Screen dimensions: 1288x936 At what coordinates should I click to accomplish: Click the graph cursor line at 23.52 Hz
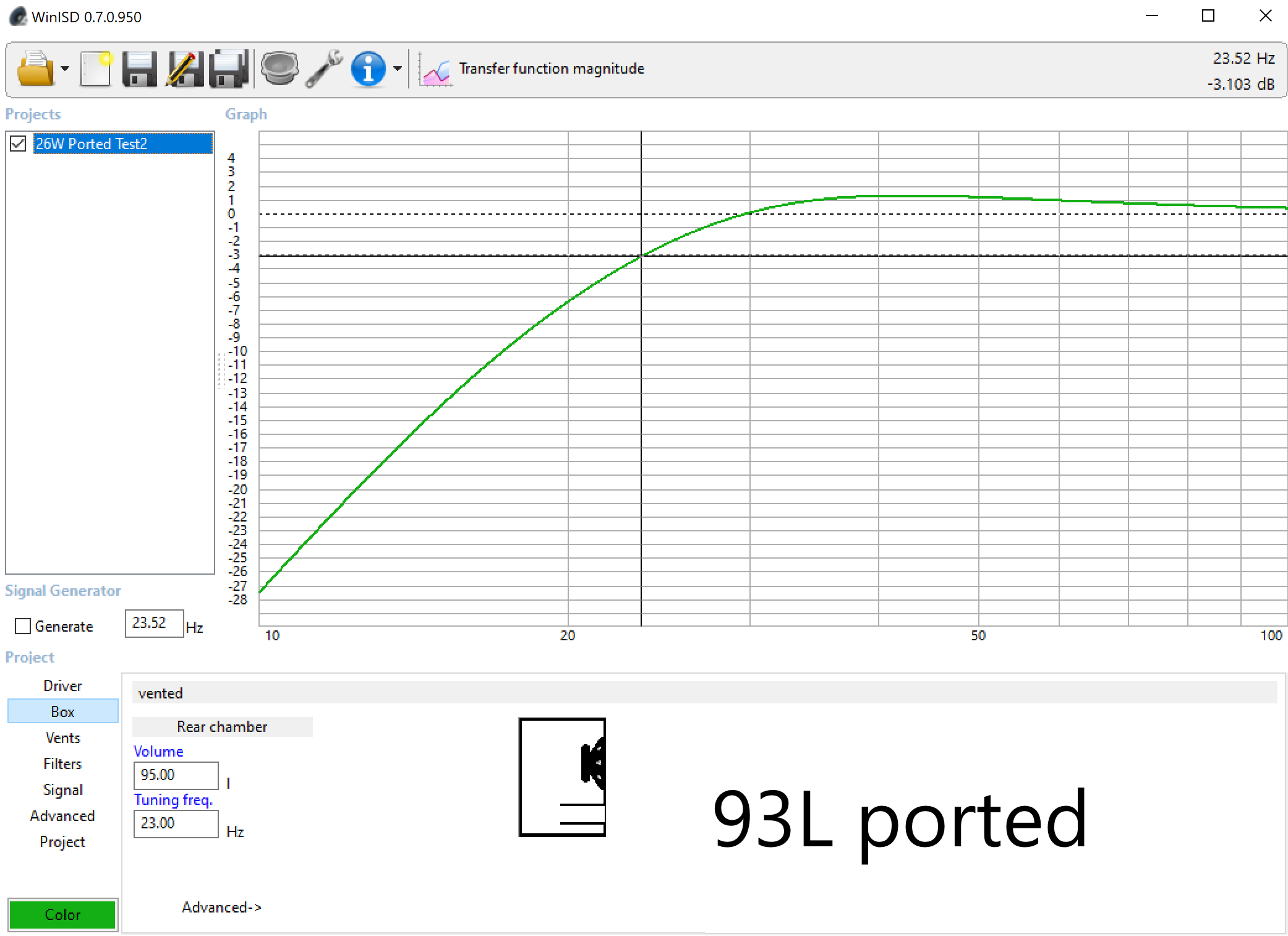pos(641,378)
